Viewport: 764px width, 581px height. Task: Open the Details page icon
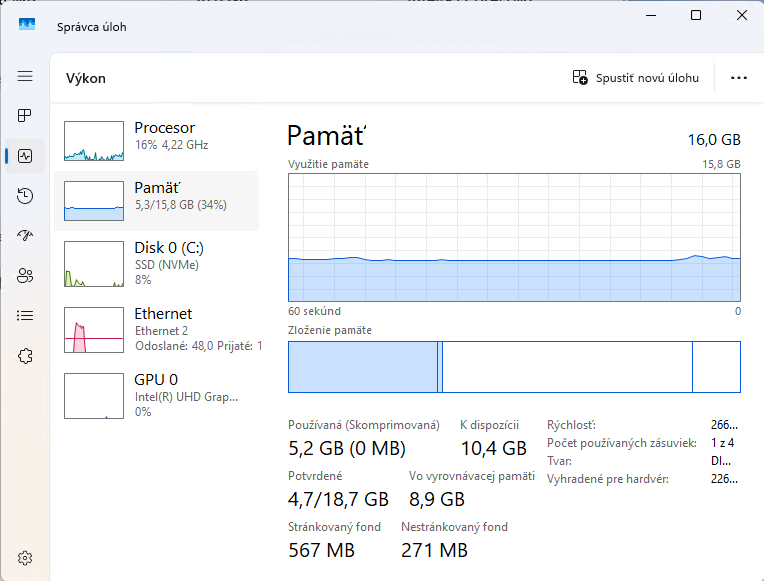pyautogui.click(x=25, y=316)
